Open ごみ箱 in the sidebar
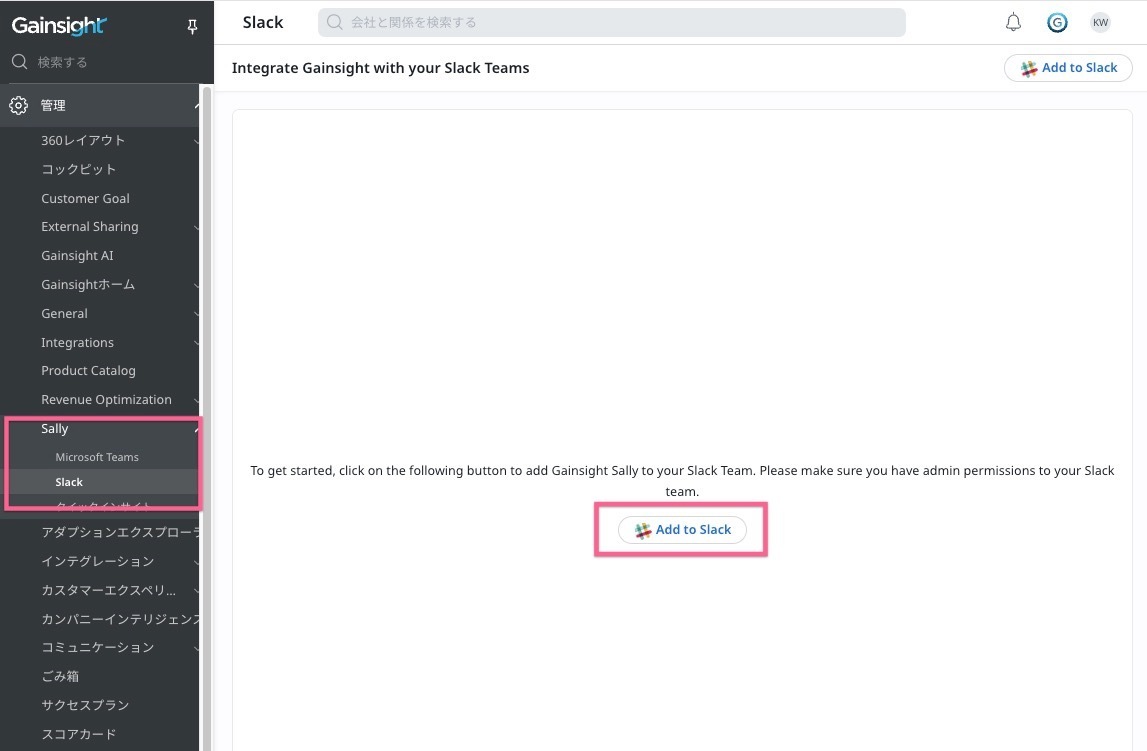The width and height of the screenshot is (1147, 751). point(60,676)
